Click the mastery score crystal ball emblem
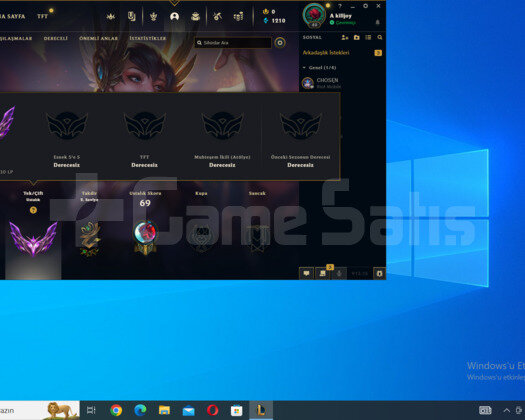525x420 pixels. point(145,237)
